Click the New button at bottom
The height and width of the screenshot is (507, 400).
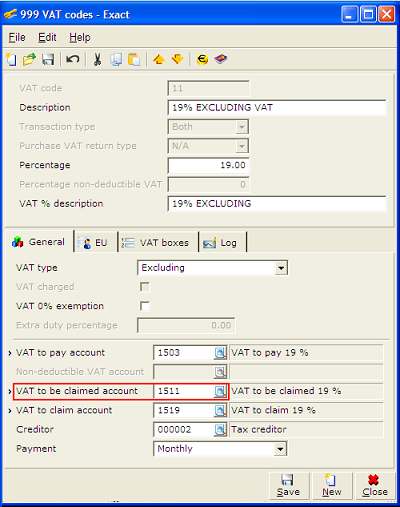(332, 486)
